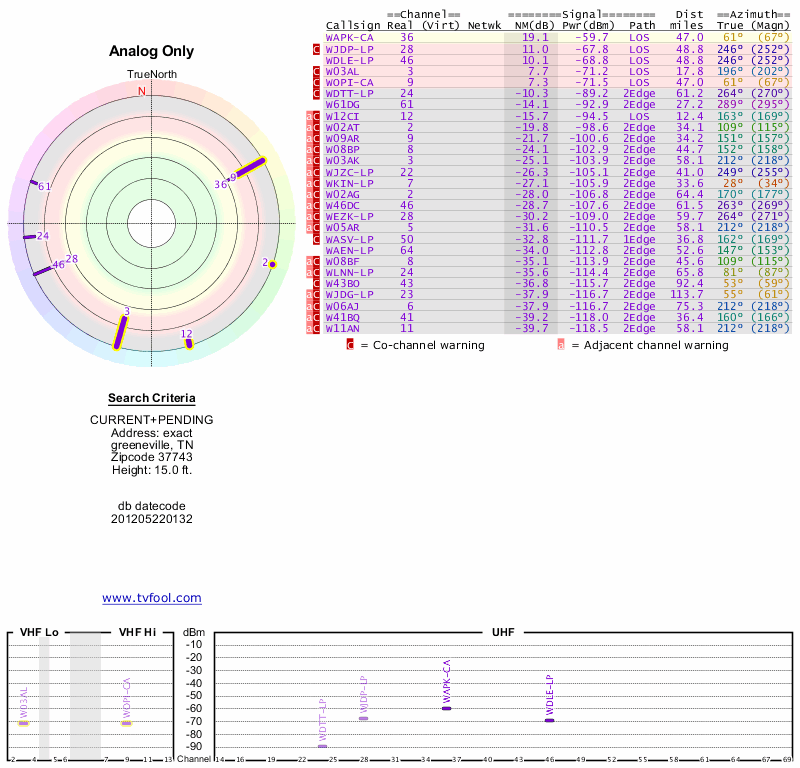Click the red N north indicator

coord(142,91)
